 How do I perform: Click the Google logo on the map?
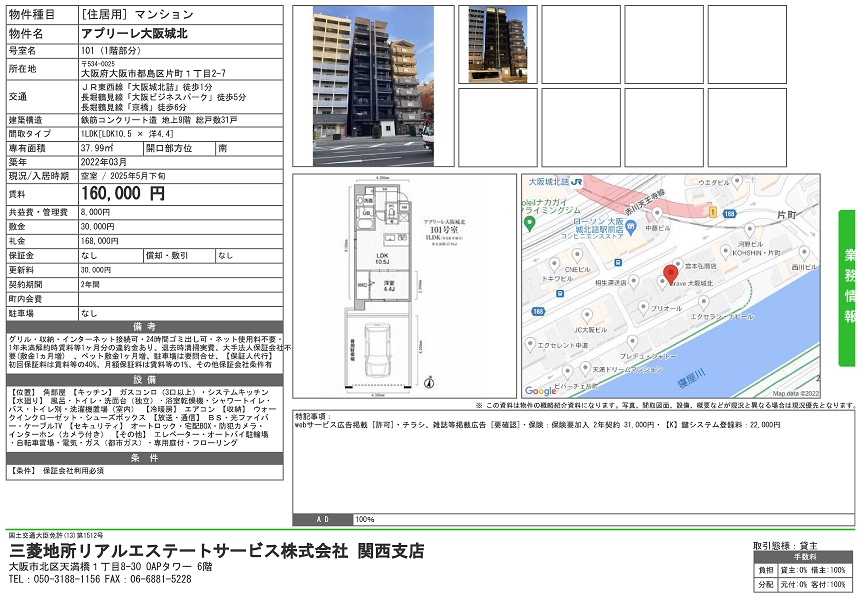point(541,390)
